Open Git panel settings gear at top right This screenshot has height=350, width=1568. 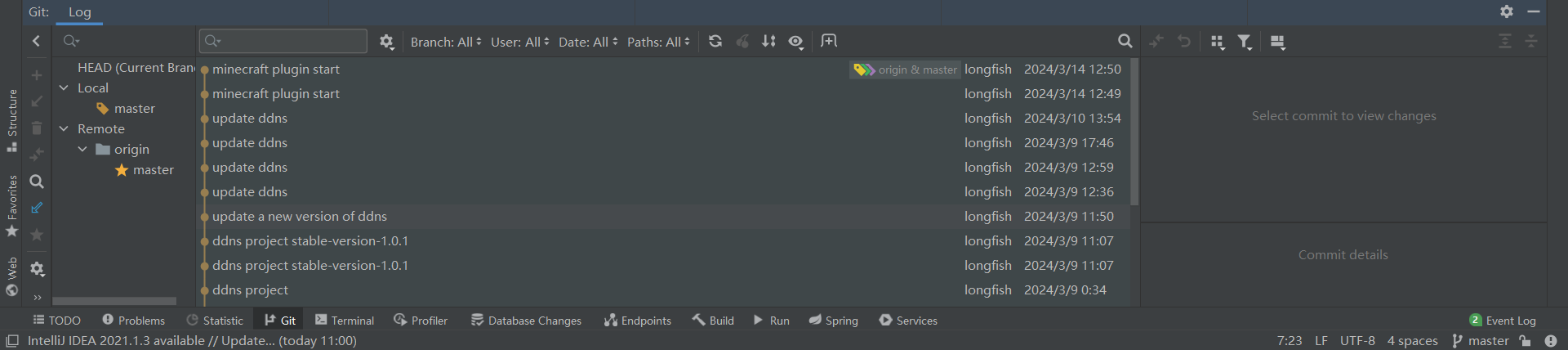tap(1506, 11)
